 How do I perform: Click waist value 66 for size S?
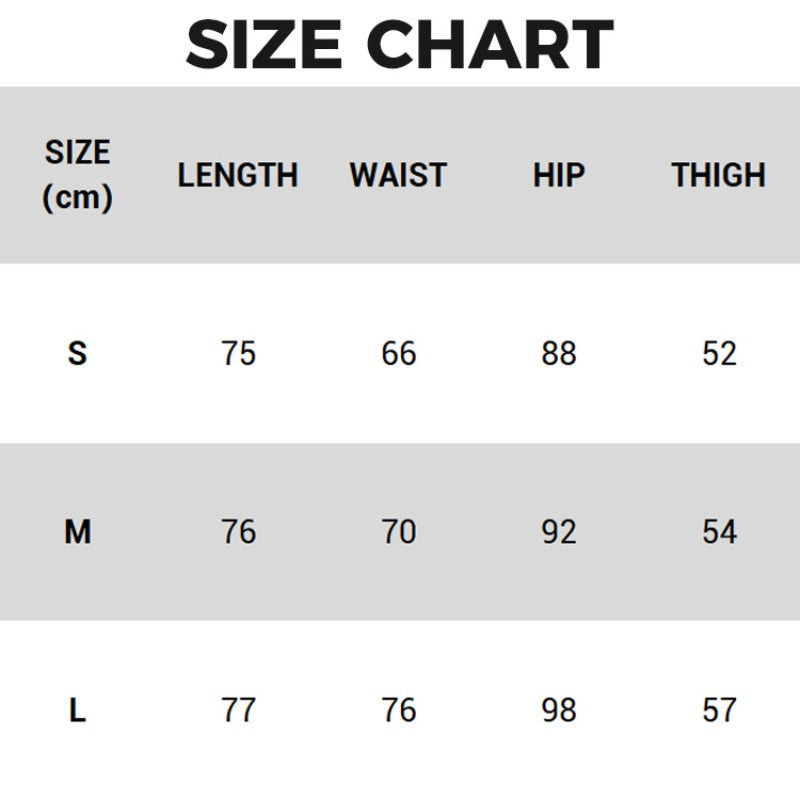(398, 353)
